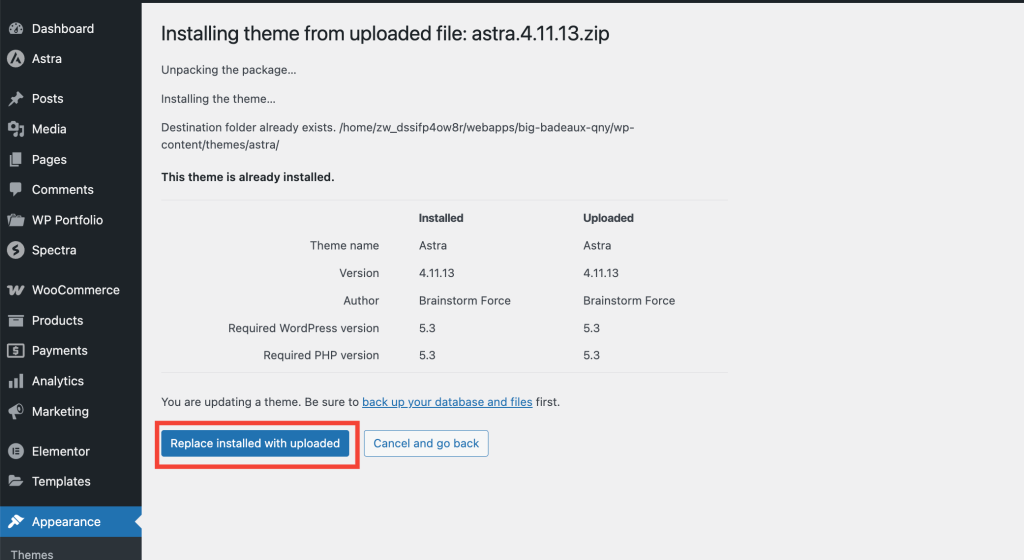Click the Required PHP version label
The width and height of the screenshot is (1024, 560).
321,355
